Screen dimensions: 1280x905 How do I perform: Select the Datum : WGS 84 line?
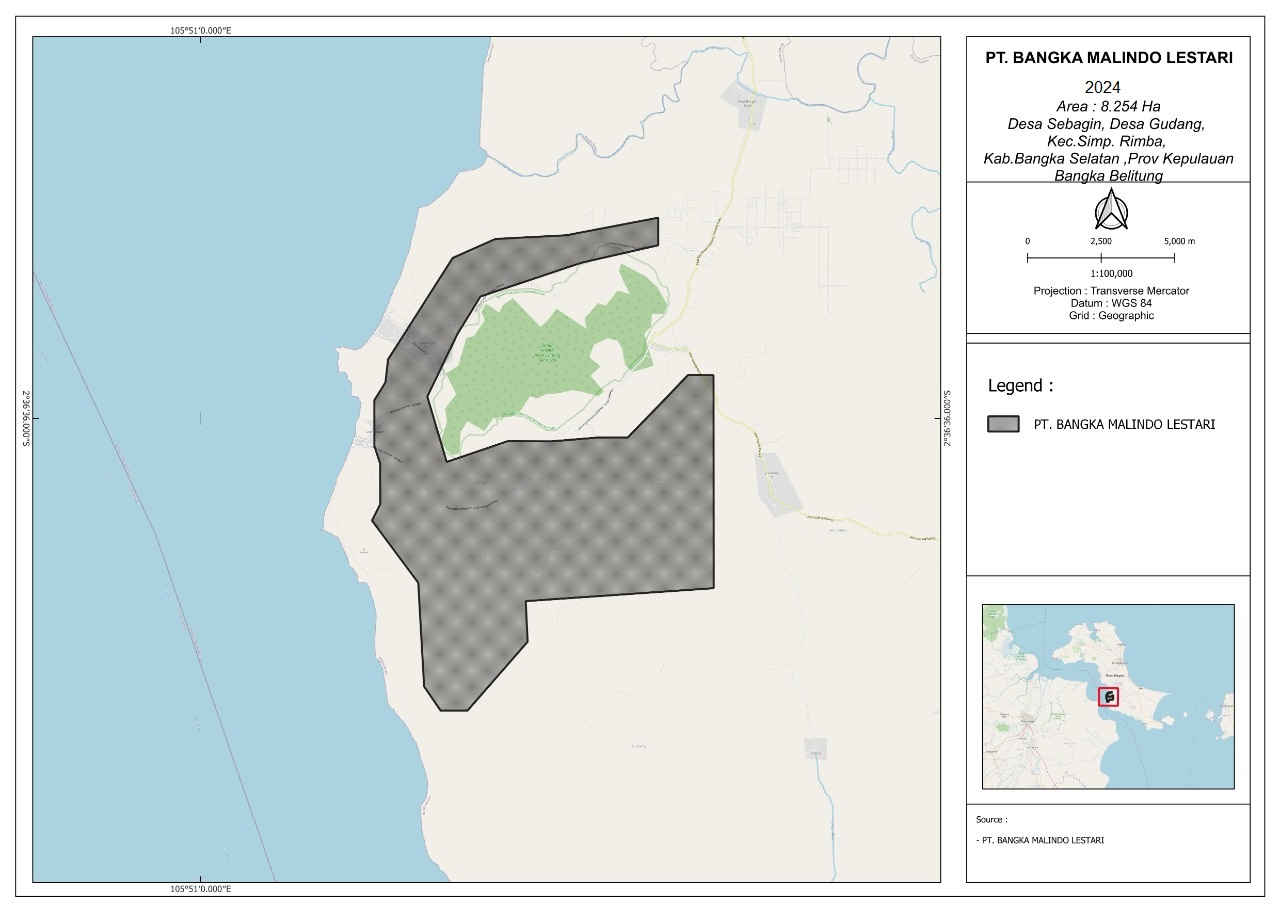point(1111,303)
